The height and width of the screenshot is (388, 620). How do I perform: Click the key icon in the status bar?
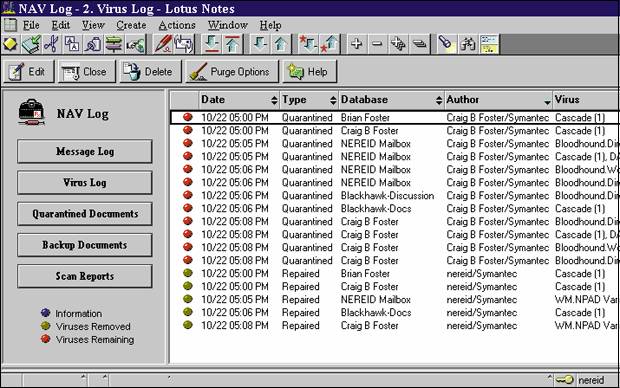coord(565,380)
